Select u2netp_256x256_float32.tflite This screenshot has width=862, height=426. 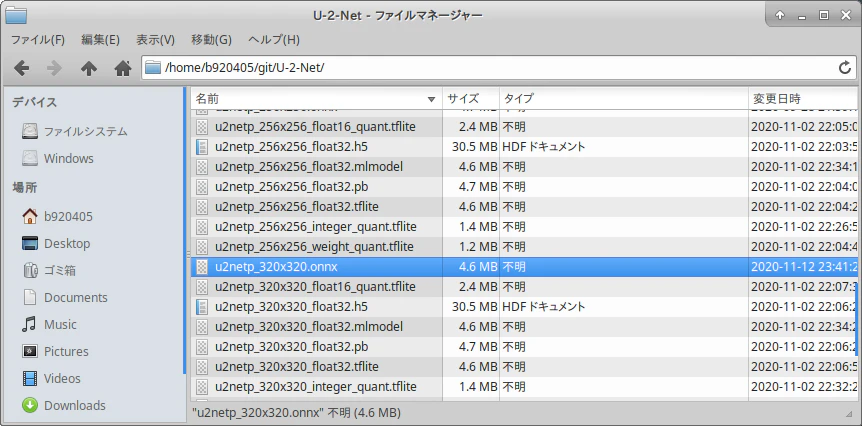click(x=296, y=207)
